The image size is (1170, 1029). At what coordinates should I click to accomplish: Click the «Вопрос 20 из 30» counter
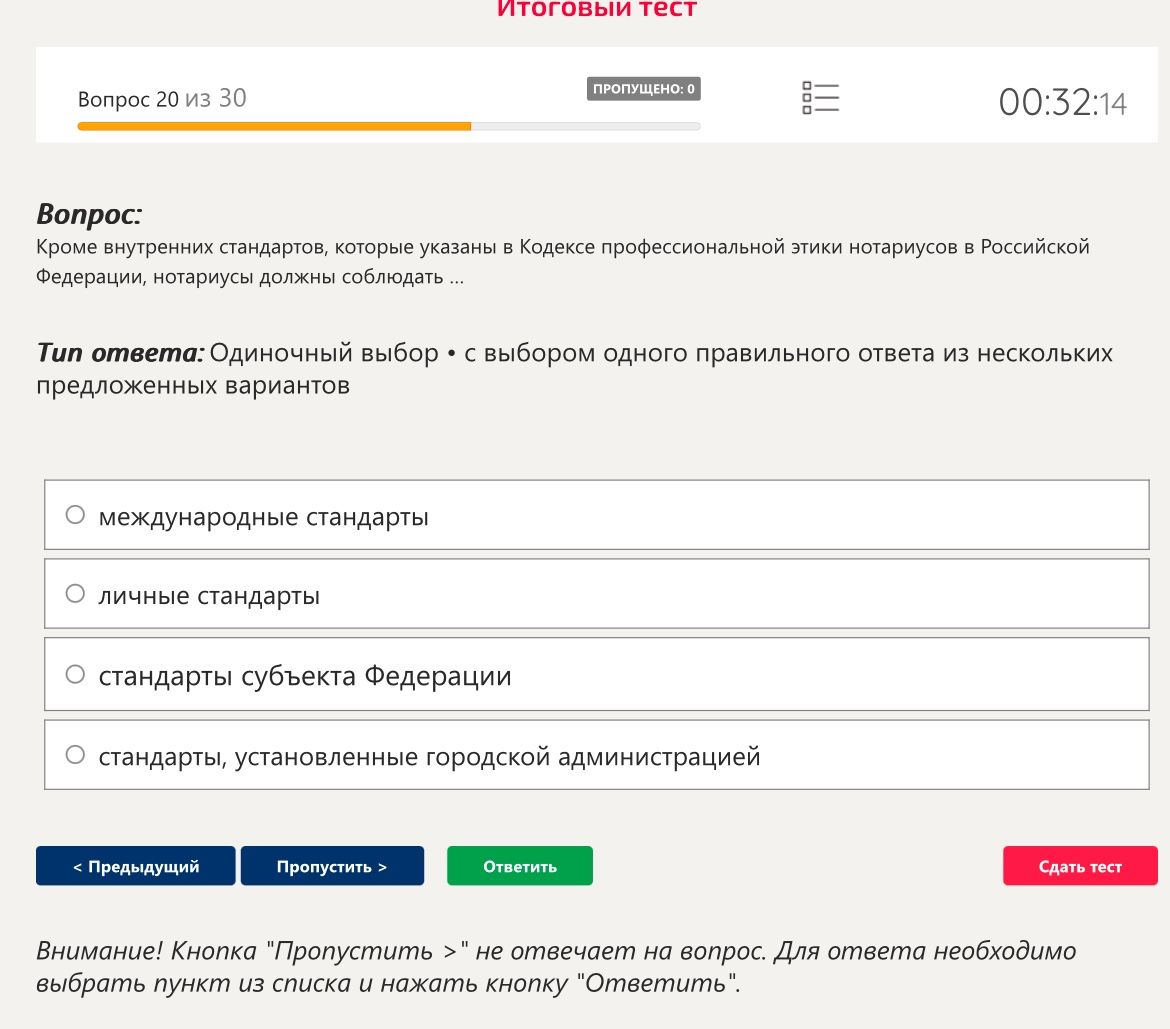point(162,98)
